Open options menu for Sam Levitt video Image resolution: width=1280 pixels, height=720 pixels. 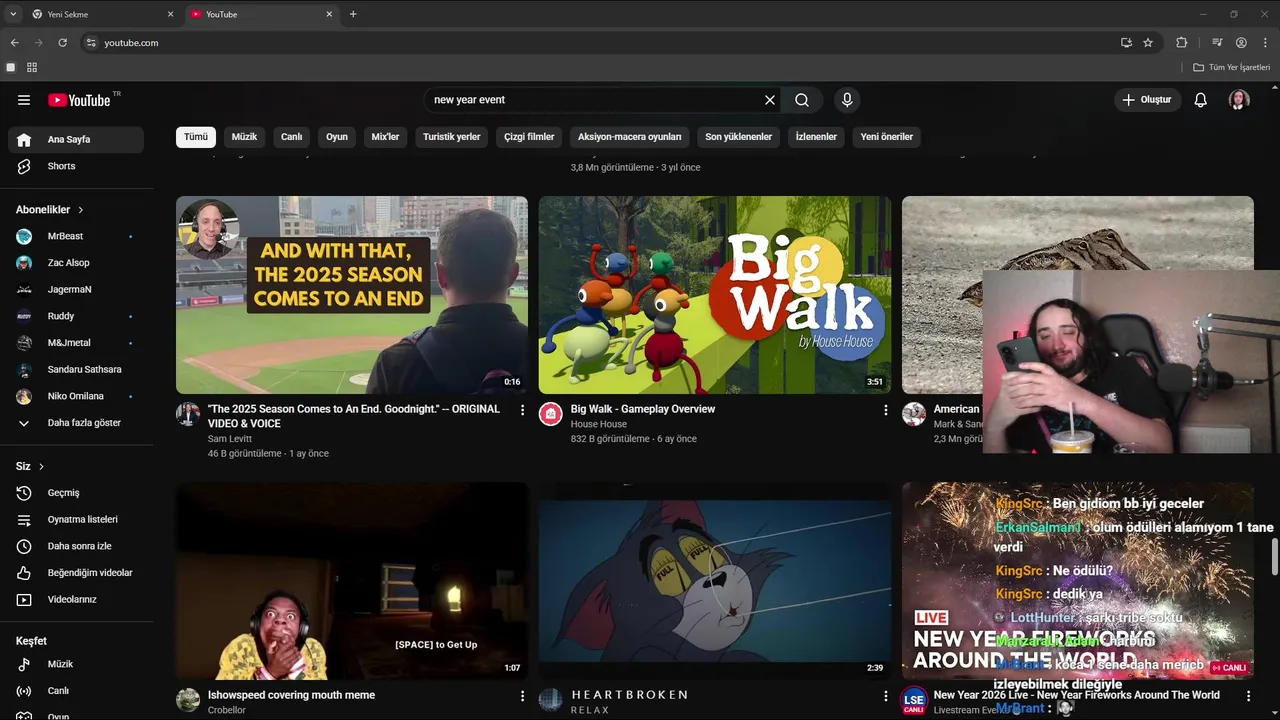[522, 410]
